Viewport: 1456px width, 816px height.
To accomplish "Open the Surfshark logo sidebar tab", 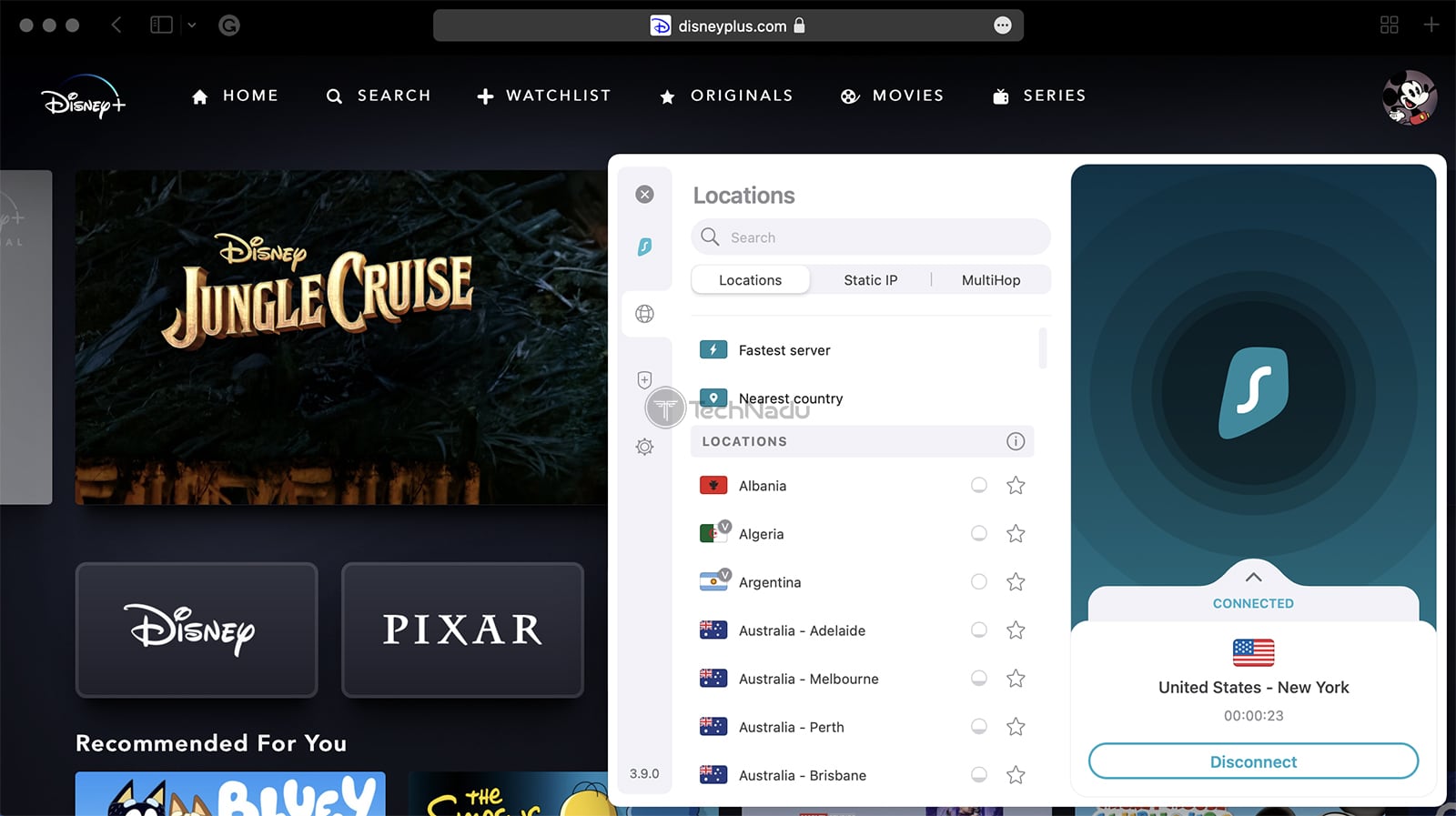I will 644,247.
